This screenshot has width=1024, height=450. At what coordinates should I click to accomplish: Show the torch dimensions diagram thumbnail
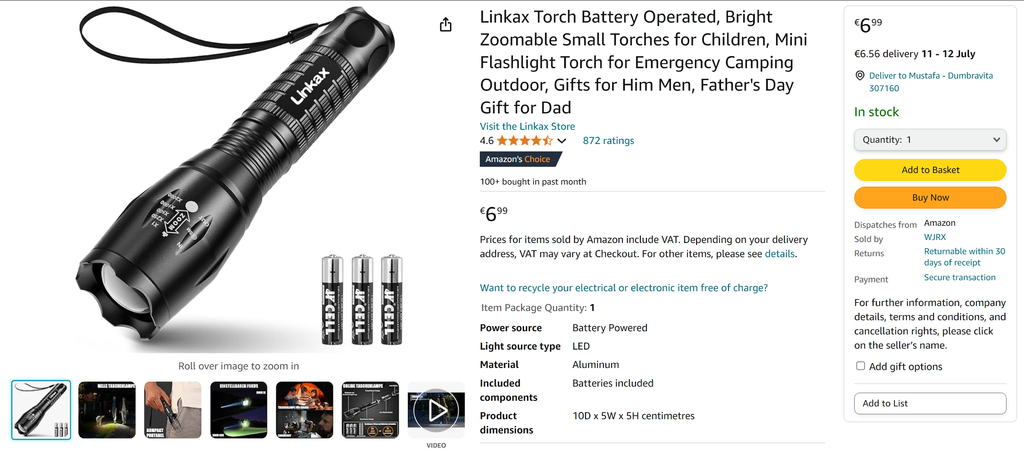click(x=370, y=410)
